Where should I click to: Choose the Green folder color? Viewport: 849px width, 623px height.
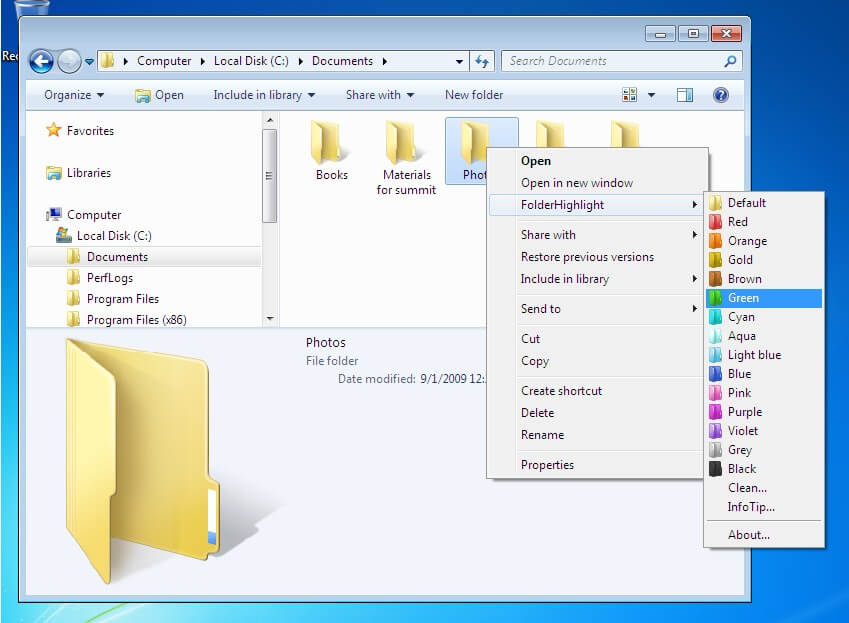pyautogui.click(x=743, y=298)
